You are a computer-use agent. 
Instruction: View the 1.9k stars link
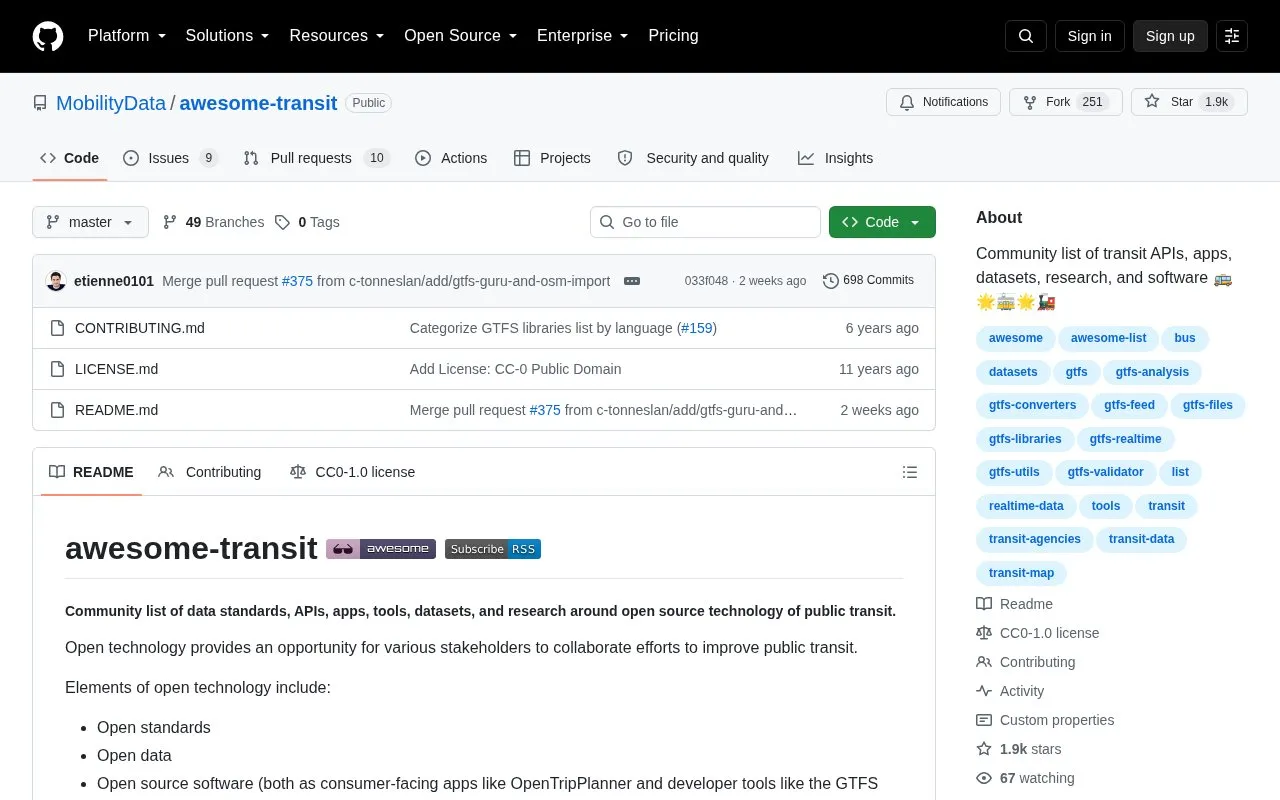tap(1019, 749)
